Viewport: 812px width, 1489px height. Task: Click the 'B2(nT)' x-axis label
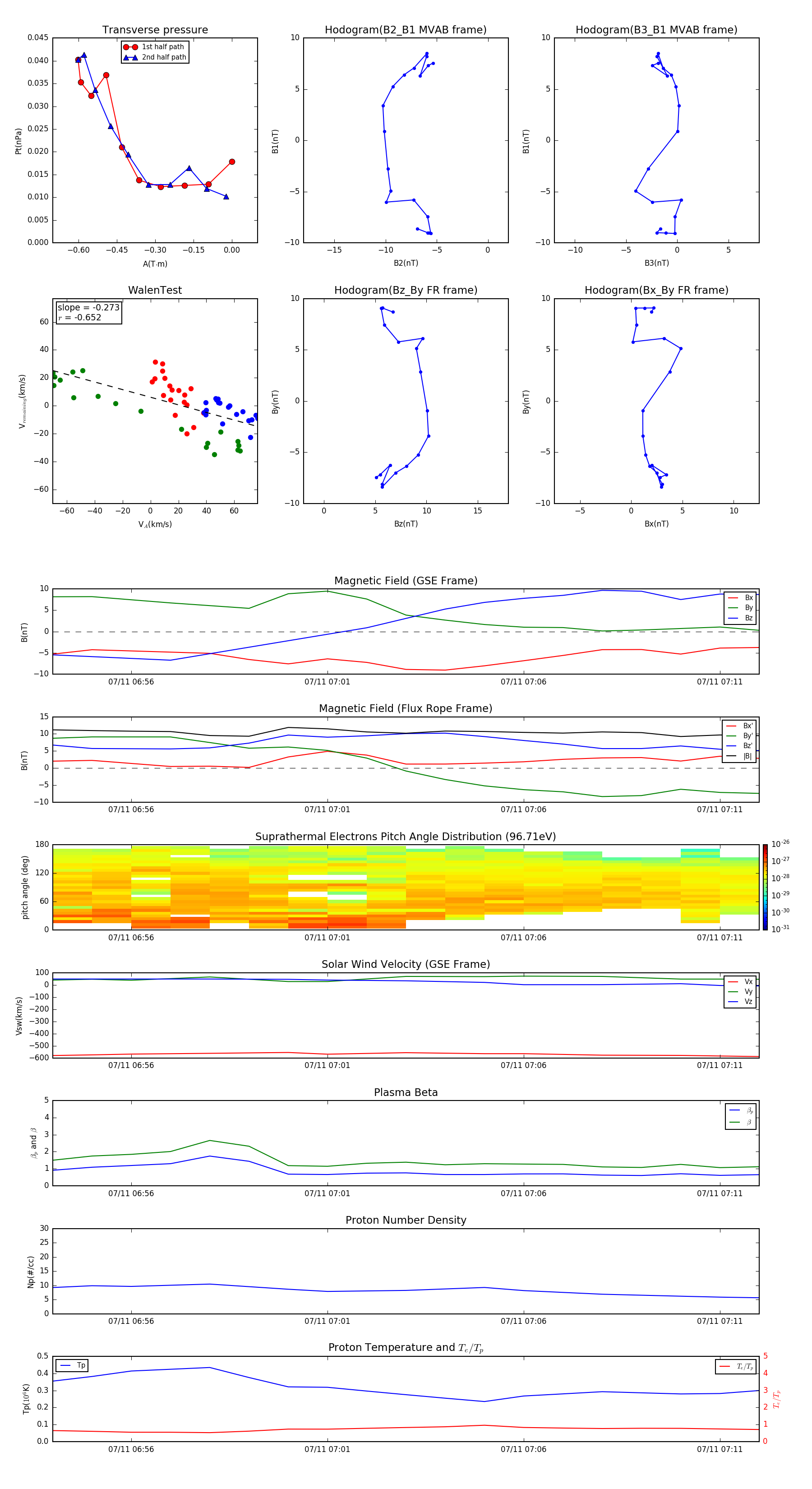click(406, 264)
